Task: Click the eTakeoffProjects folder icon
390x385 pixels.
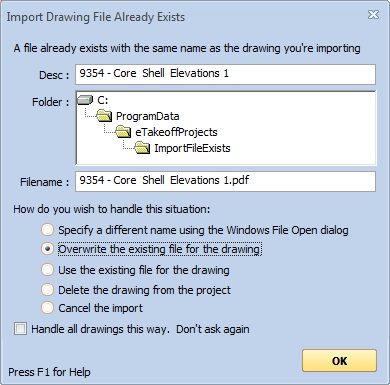Action: [124, 132]
